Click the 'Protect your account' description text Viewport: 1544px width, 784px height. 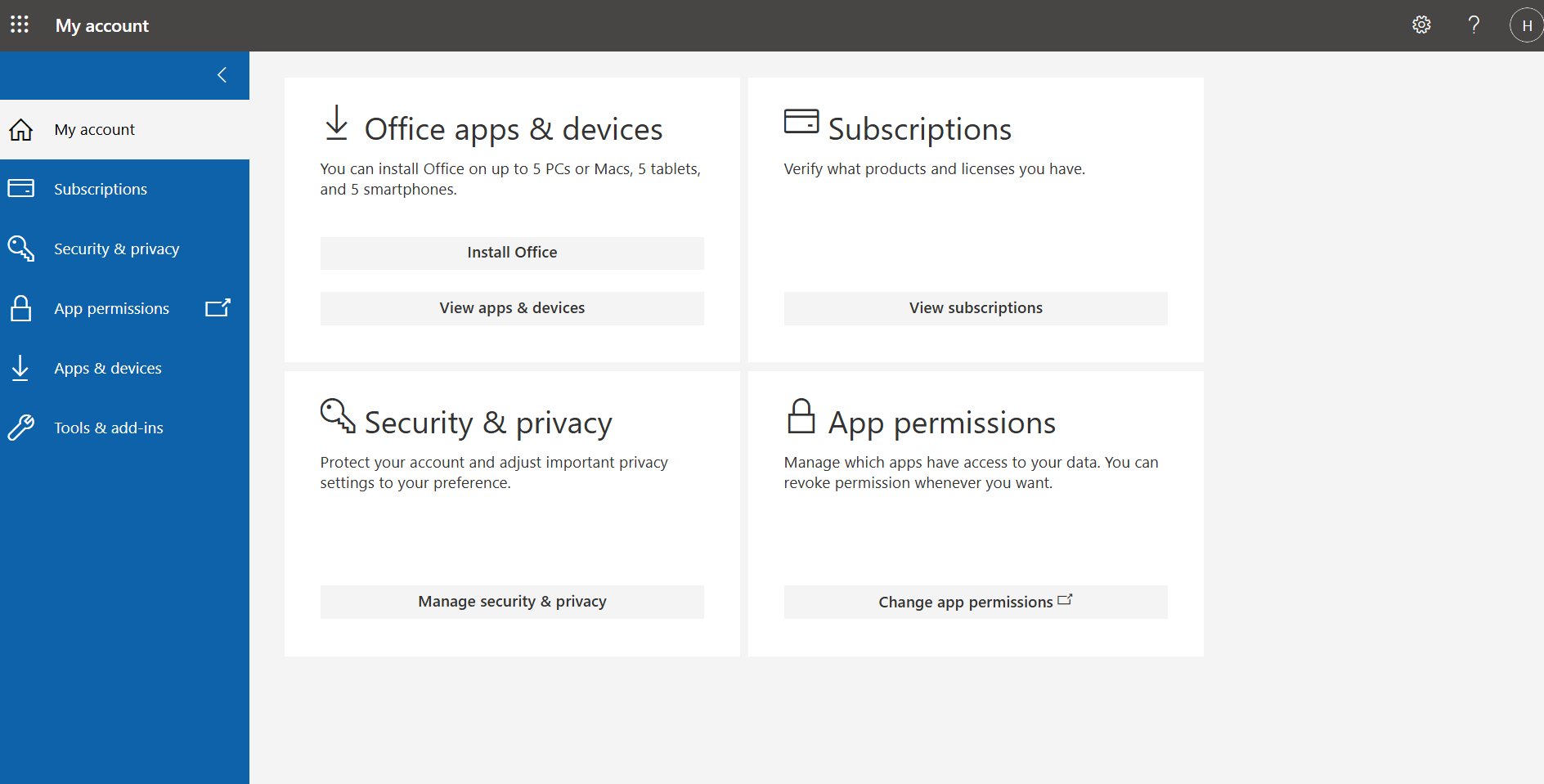tap(494, 473)
